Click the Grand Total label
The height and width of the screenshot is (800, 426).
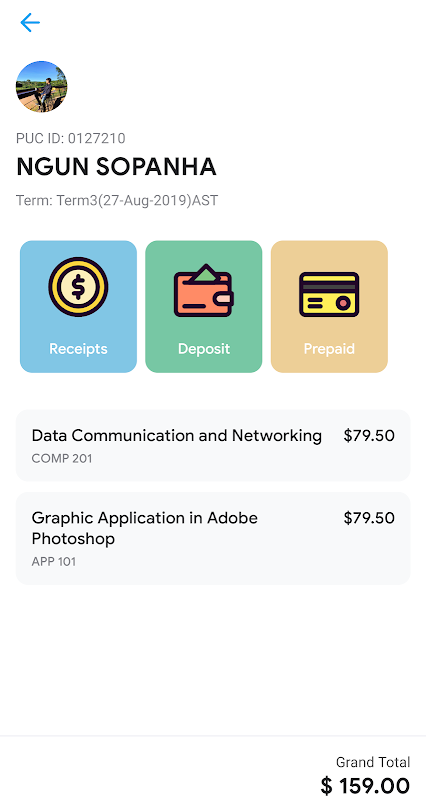click(373, 762)
